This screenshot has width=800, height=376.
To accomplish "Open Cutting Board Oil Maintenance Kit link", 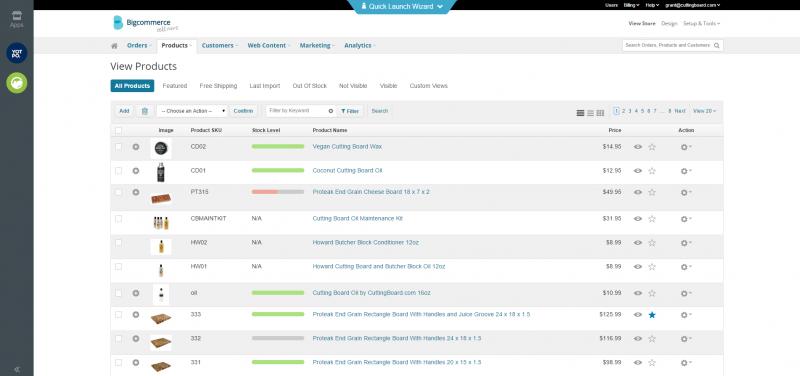I will coord(358,218).
